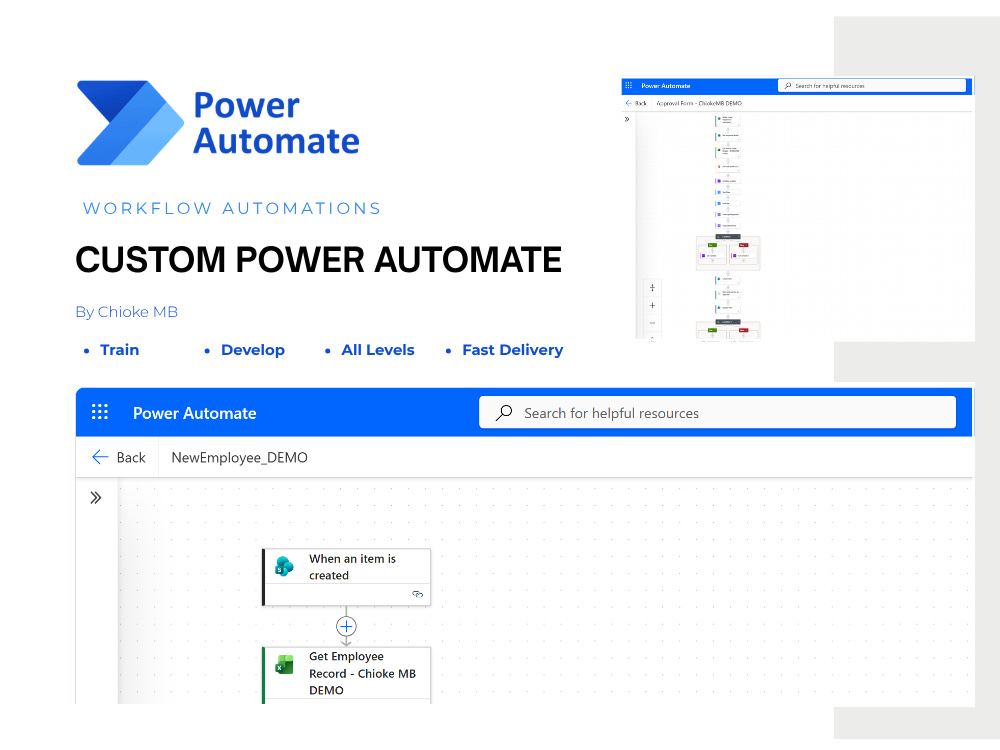Click the Excel icon on Get Employee Record

point(284,665)
